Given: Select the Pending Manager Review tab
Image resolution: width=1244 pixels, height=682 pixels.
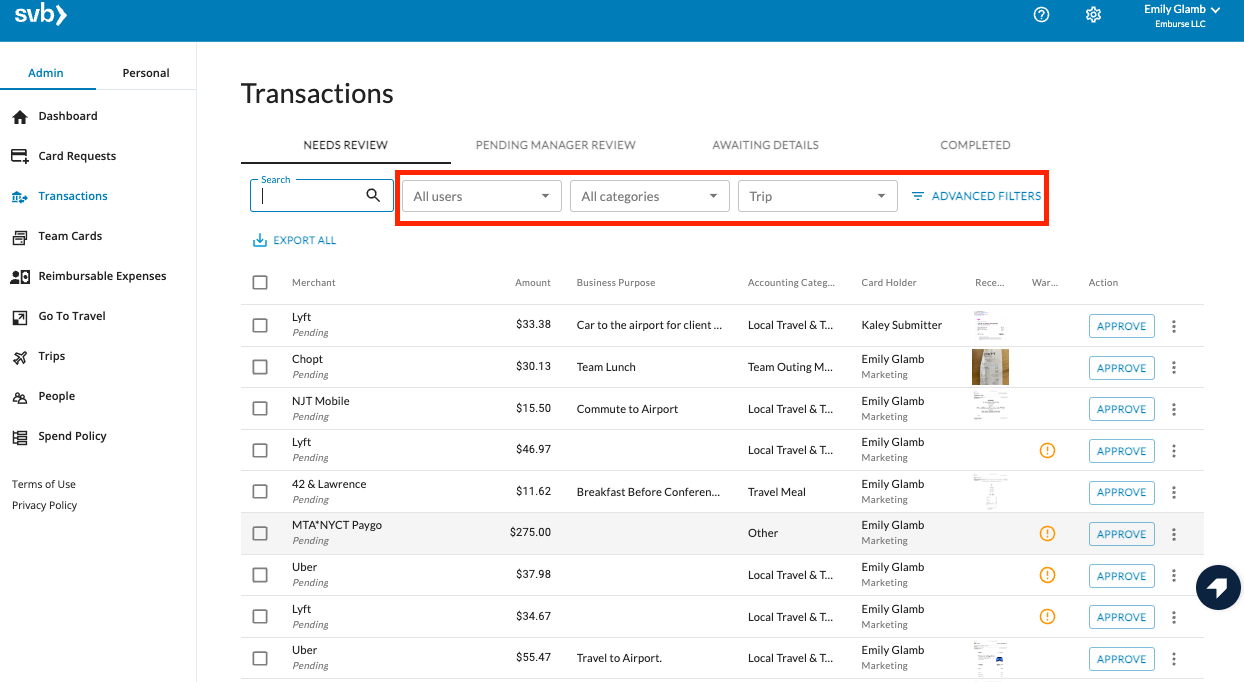Looking at the screenshot, I should click(x=556, y=145).
